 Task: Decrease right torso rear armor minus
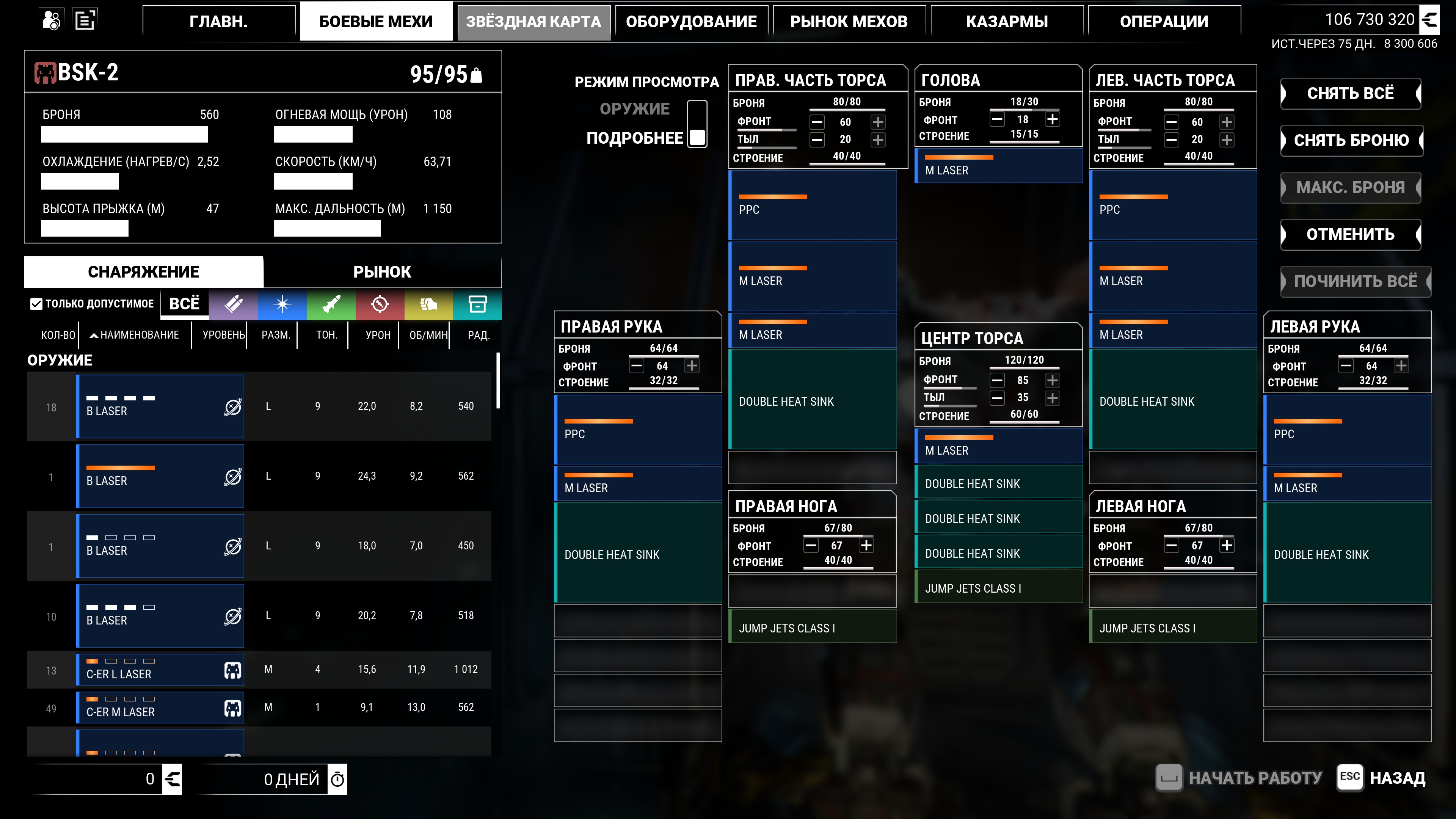[817, 140]
